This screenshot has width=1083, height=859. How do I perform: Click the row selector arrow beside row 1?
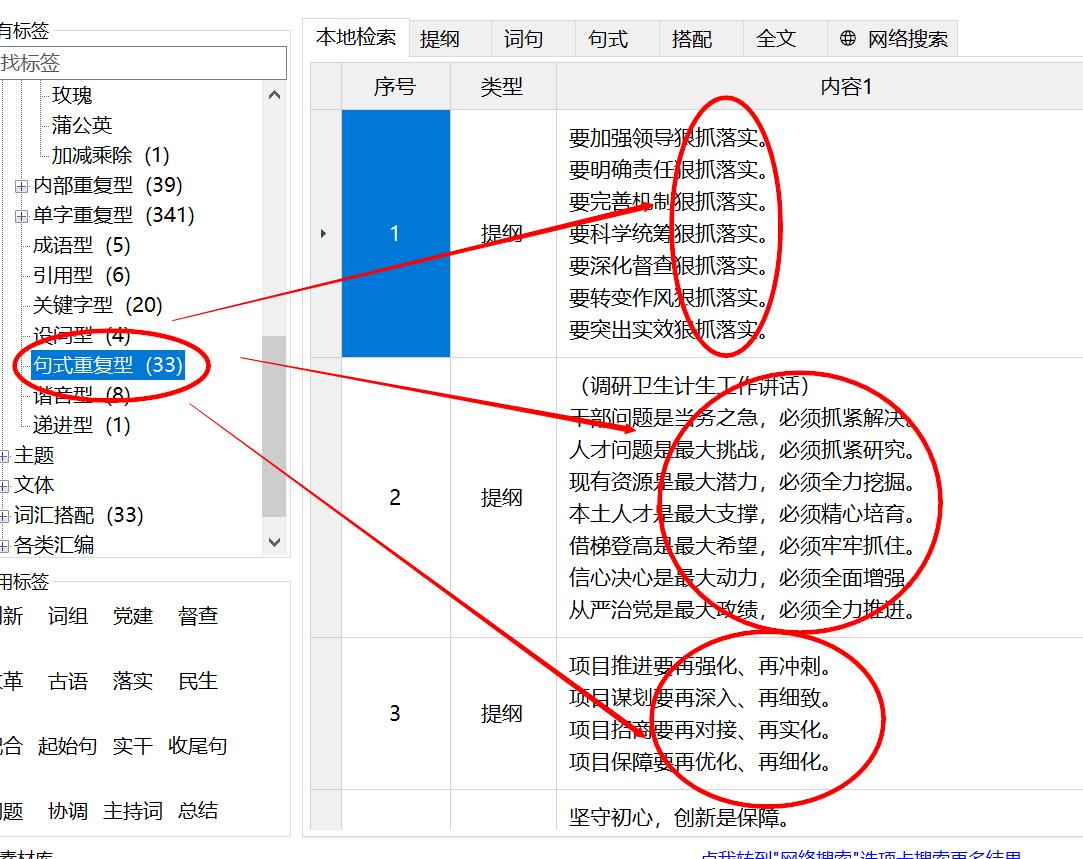click(x=324, y=233)
